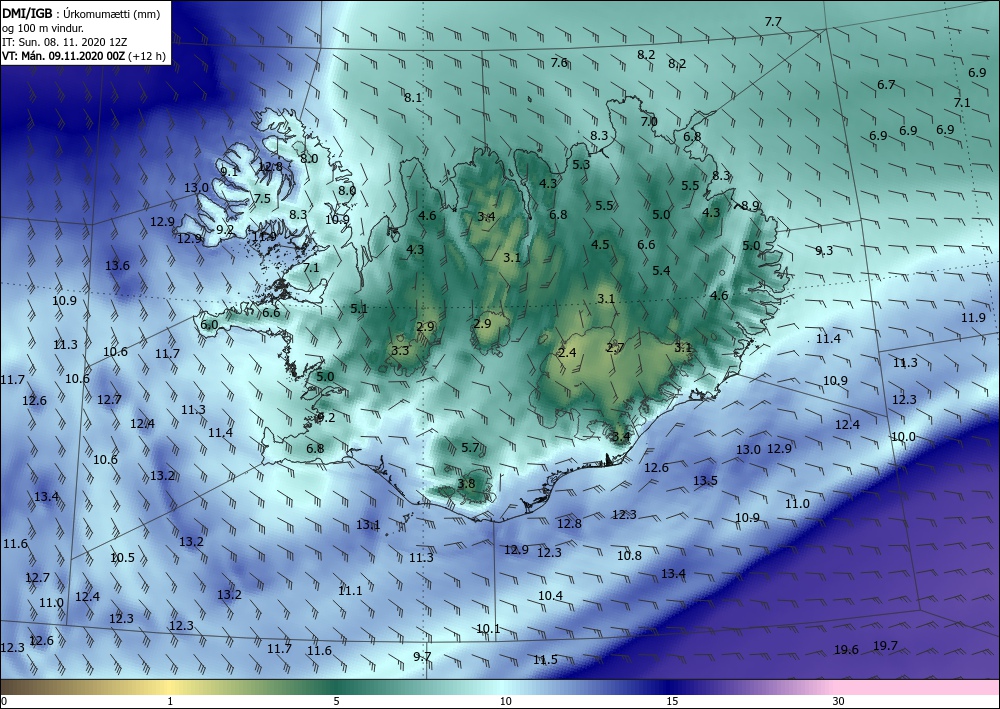This screenshot has height=709, width=1000.
Task: Click the value 3.3 over the western glacier
Action: pos(400,350)
